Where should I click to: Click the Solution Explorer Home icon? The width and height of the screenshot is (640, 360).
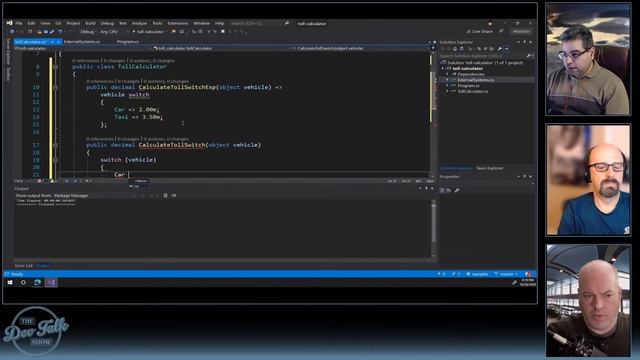455,49
